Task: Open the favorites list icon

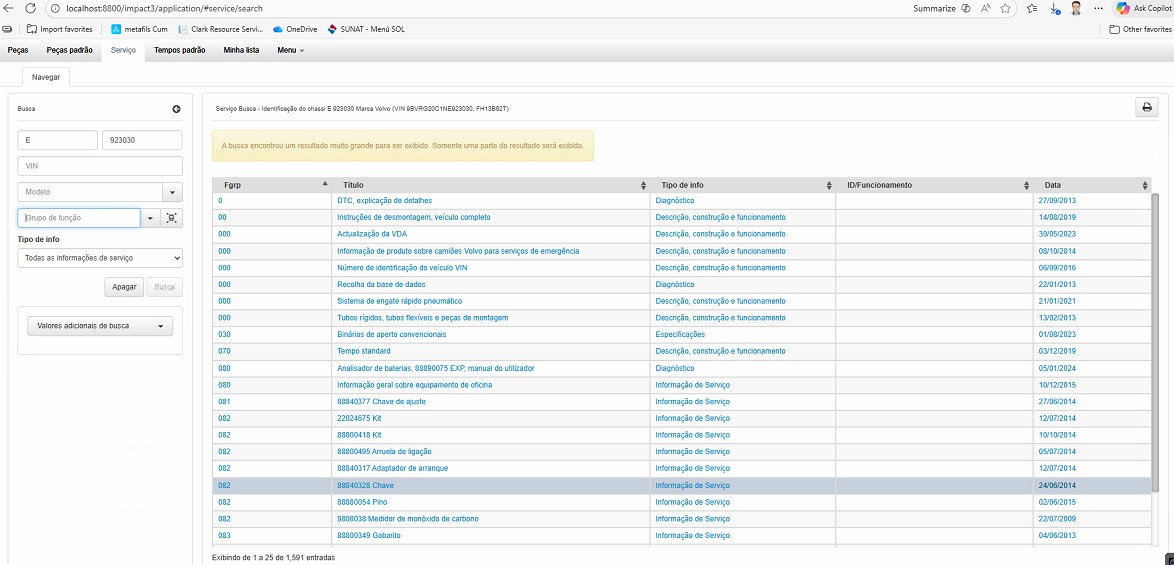Action: tap(1031, 8)
